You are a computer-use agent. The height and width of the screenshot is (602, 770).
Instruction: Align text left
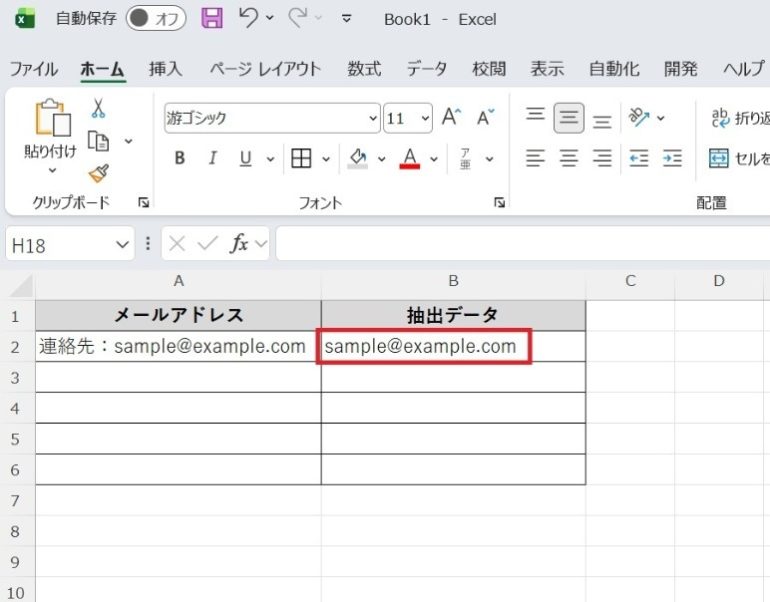point(535,158)
